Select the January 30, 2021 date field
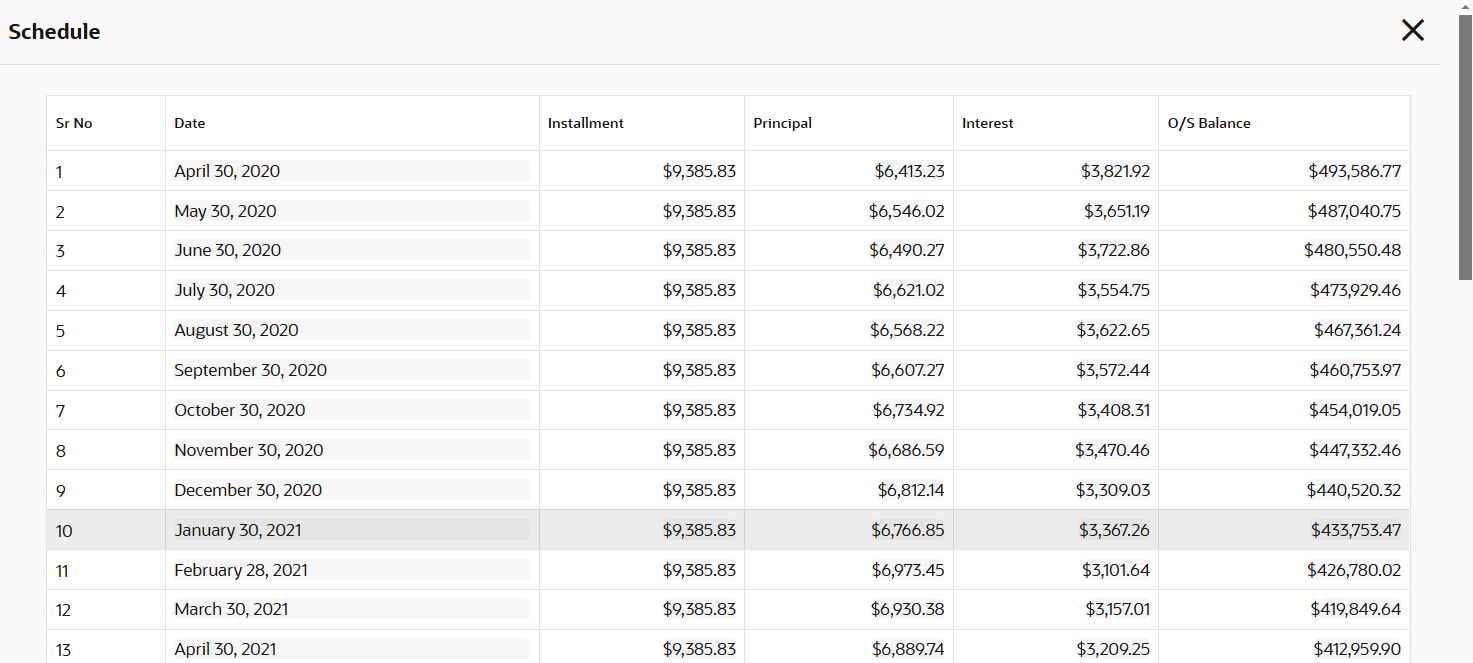The width and height of the screenshot is (1473, 663). click(x=352, y=530)
